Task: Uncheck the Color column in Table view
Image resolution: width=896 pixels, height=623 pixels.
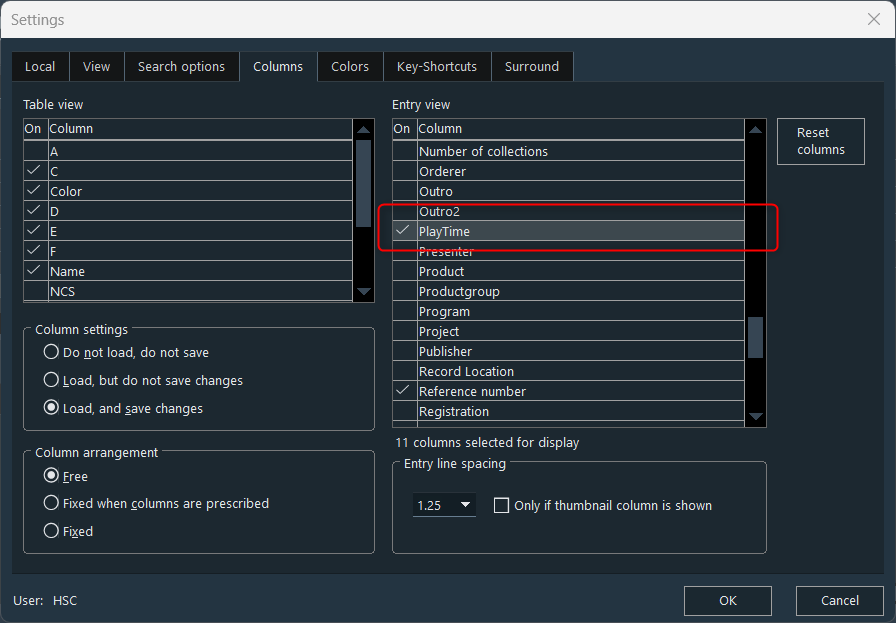Action: (35, 191)
